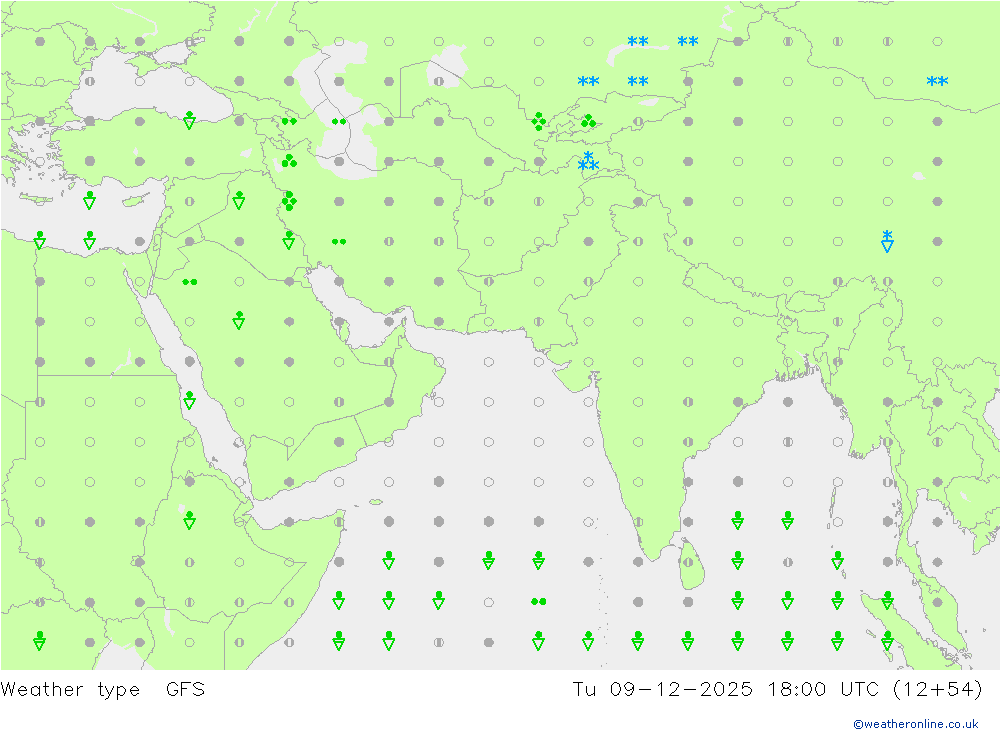The width and height of the screenshot is (1000, 733).
Task: Click the shower symbol over northern Turkey
Action: point(189,121)
